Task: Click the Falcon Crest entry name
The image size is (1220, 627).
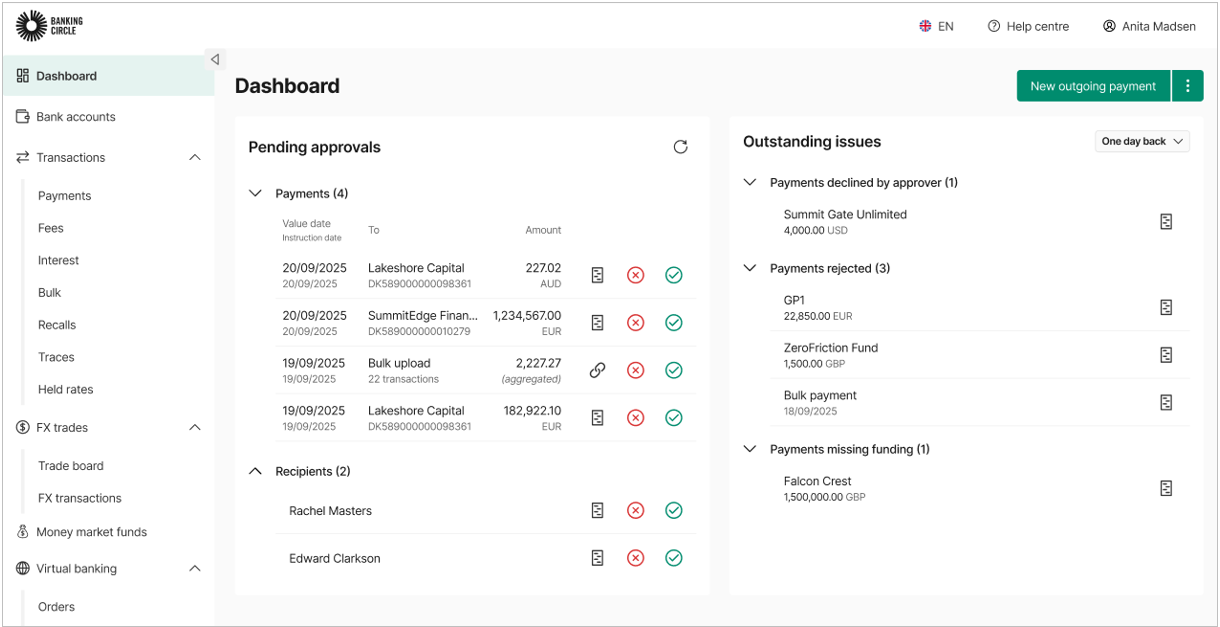Action: pyautogui.click(x=817, y=481)
